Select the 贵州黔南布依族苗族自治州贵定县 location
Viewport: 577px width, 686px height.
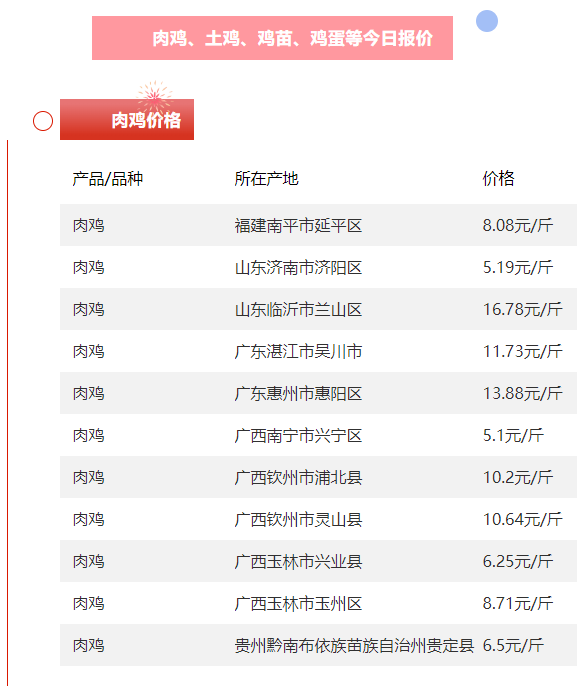click(354, 645)
